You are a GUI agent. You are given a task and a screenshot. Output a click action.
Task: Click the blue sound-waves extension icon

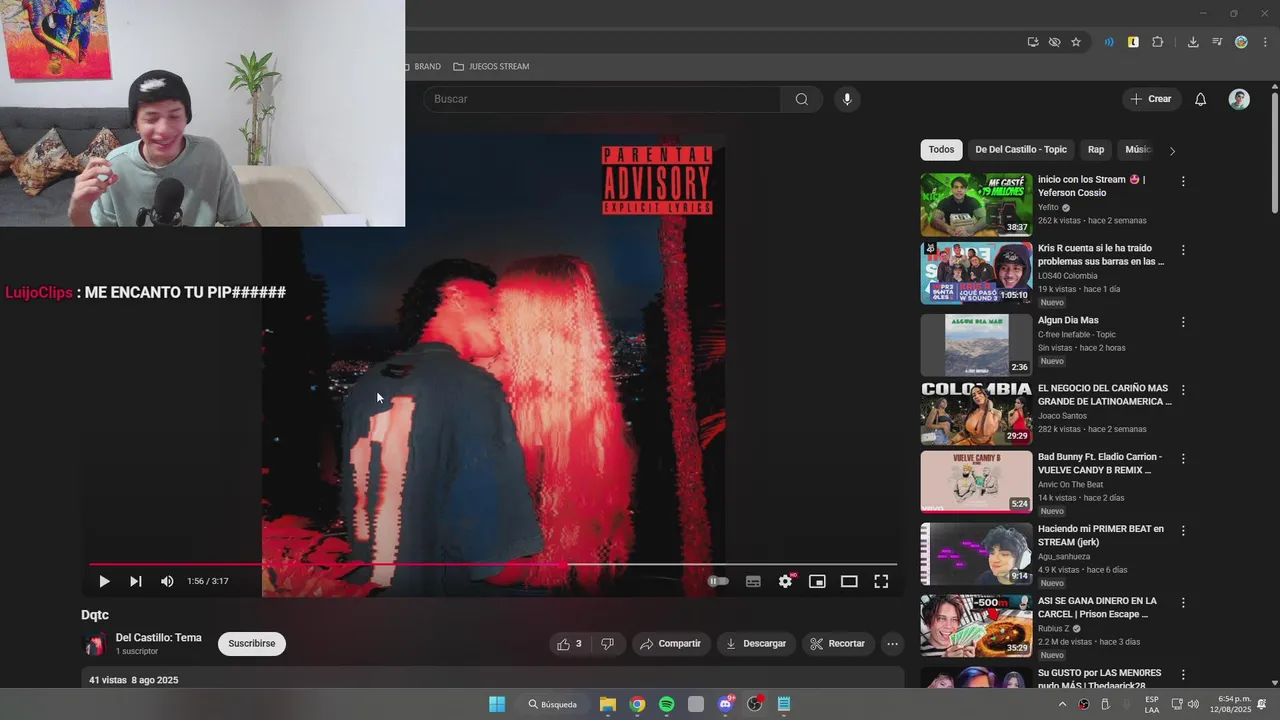pos(1109,42)
